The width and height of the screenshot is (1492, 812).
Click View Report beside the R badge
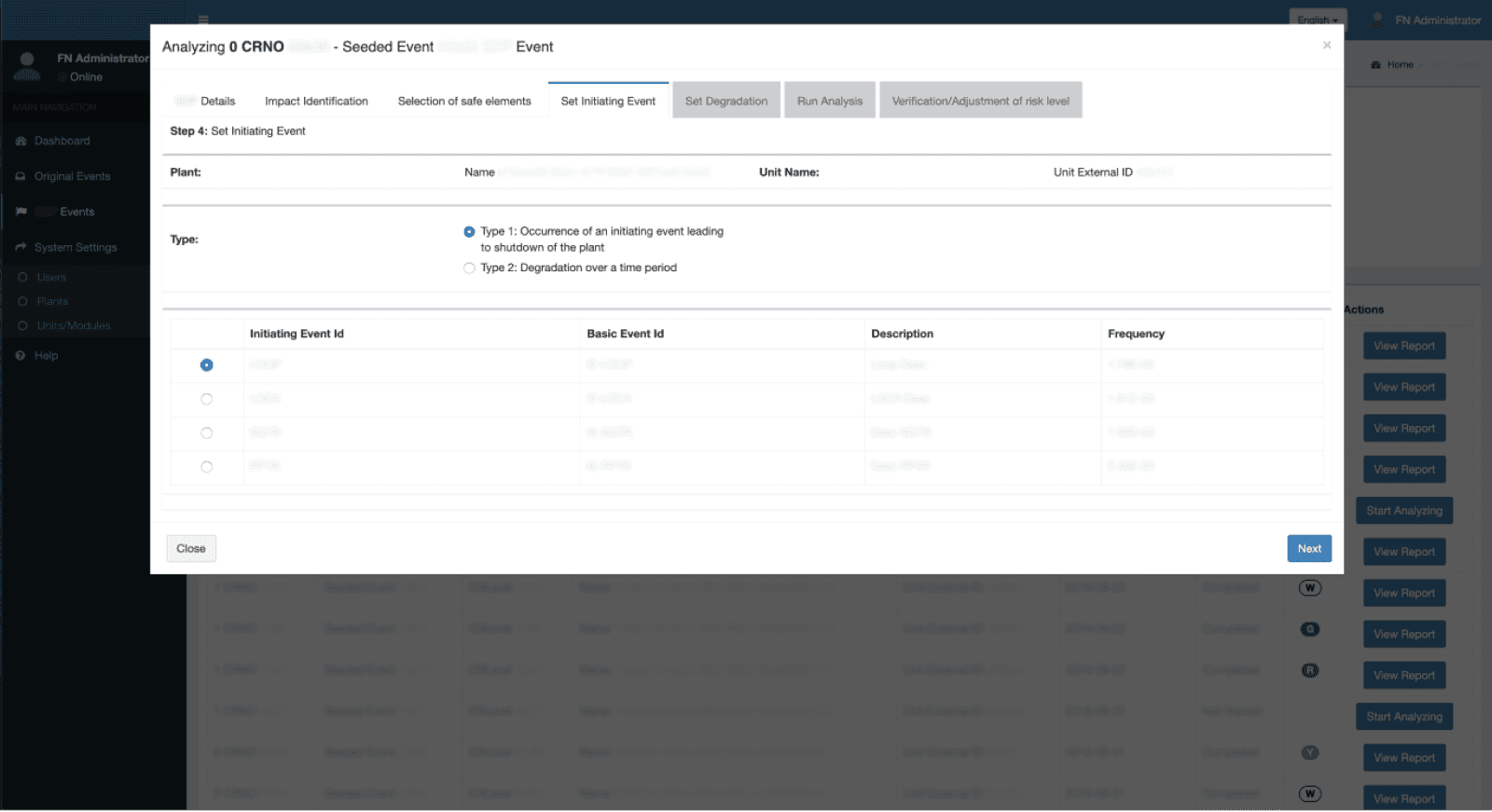[x=1403, y=675]
